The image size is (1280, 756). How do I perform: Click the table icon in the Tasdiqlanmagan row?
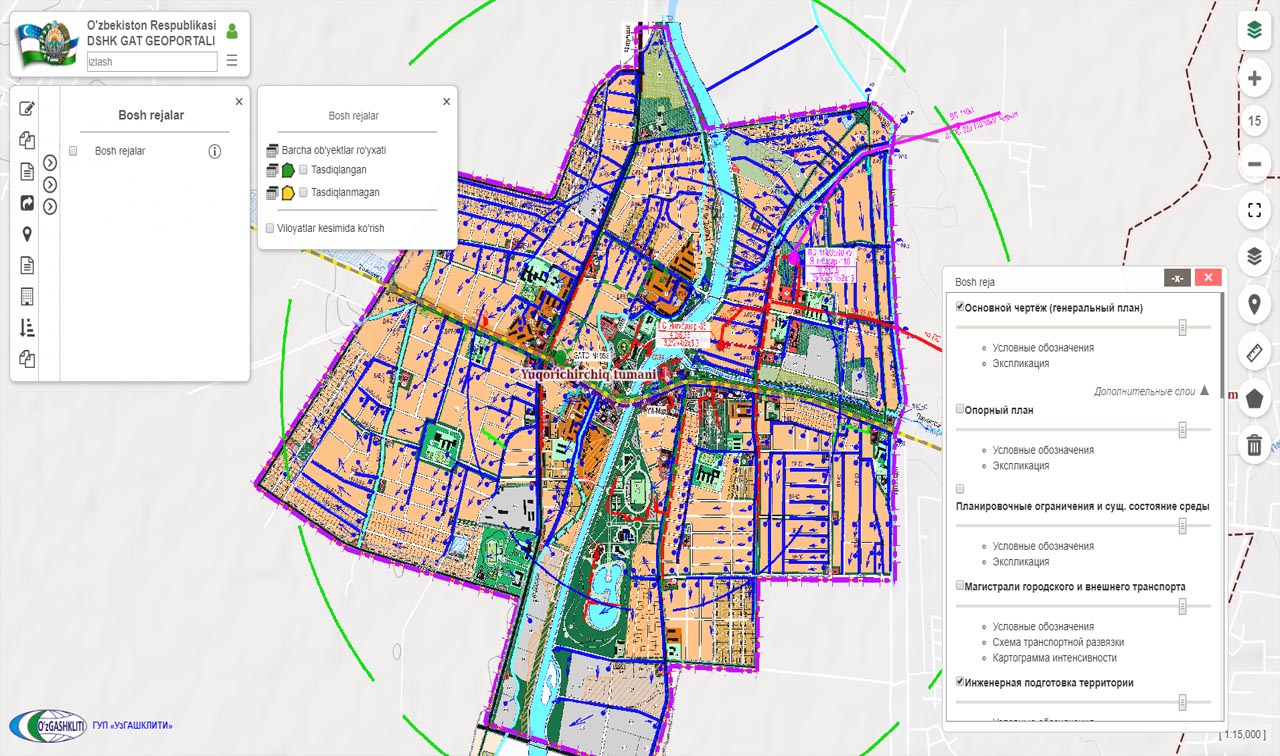[x=272, y=193]
